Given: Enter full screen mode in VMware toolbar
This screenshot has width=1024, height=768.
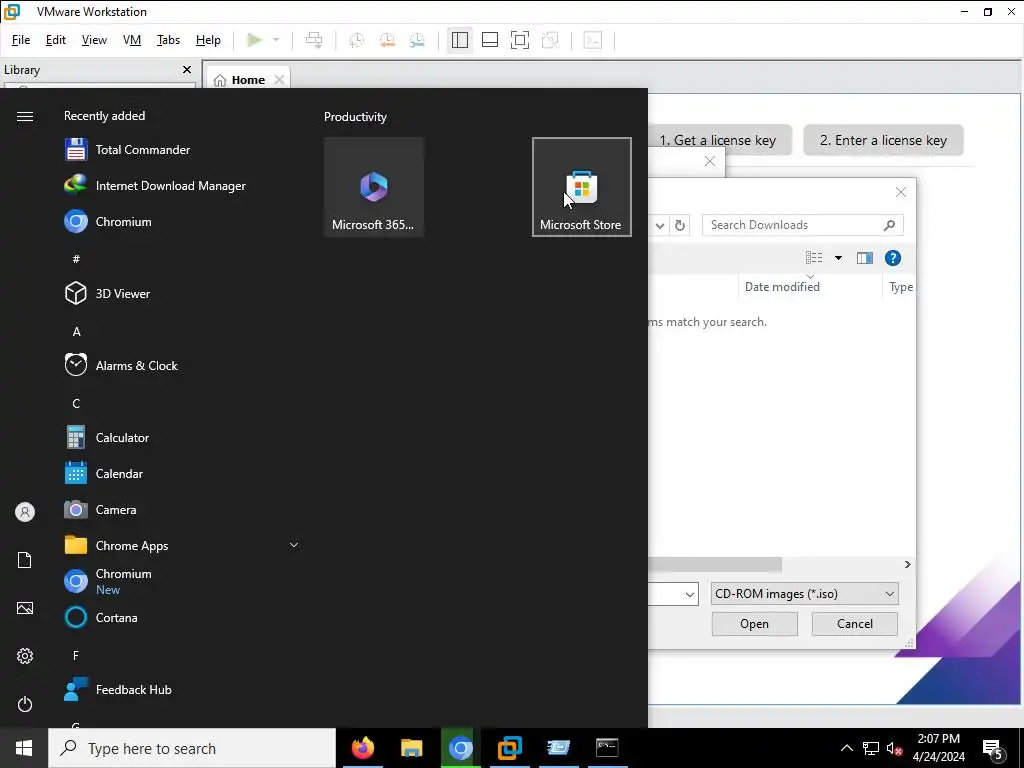Looking at the screenshot, I should pyautogui.click(x=520, y=40).
